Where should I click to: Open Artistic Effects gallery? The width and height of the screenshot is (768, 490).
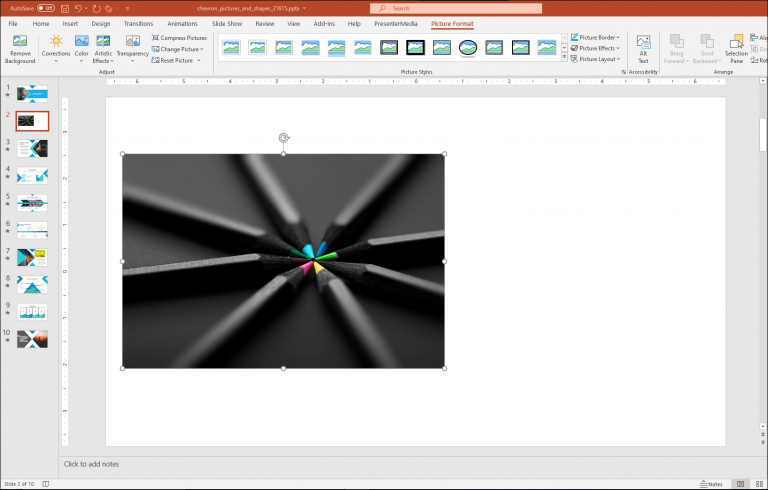coord(103,49)
